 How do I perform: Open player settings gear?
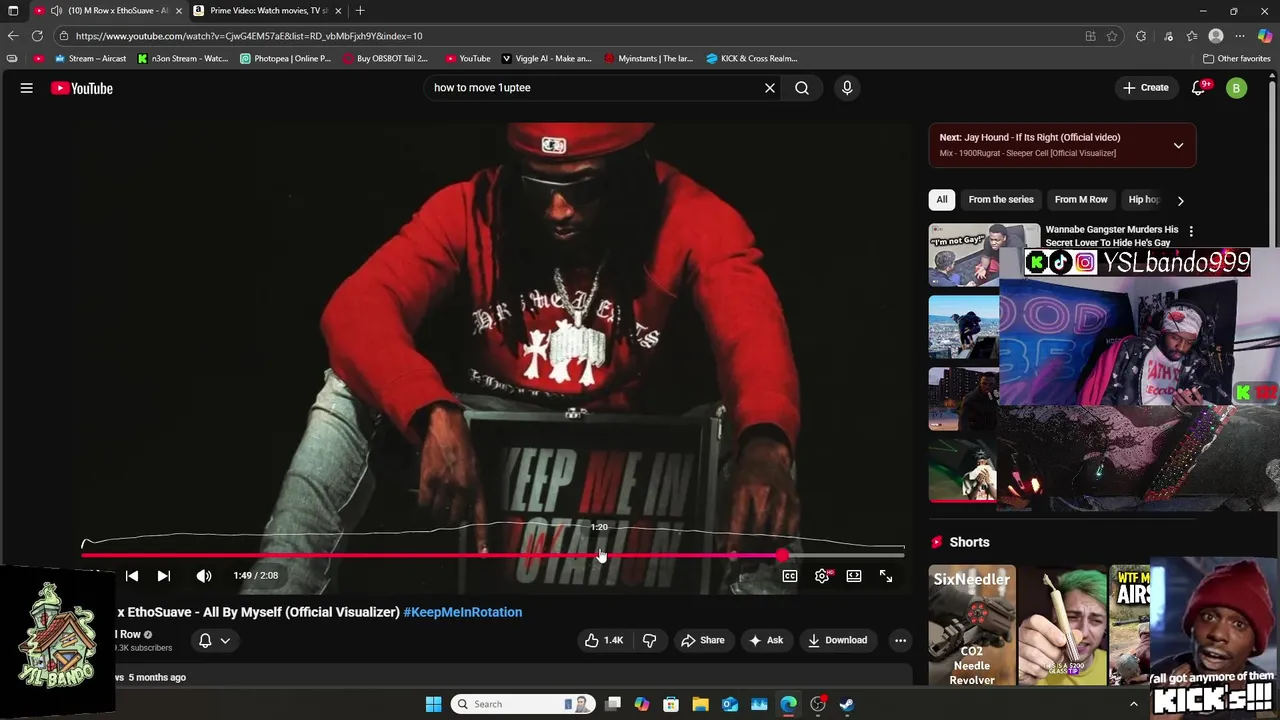tap(822, 576)
